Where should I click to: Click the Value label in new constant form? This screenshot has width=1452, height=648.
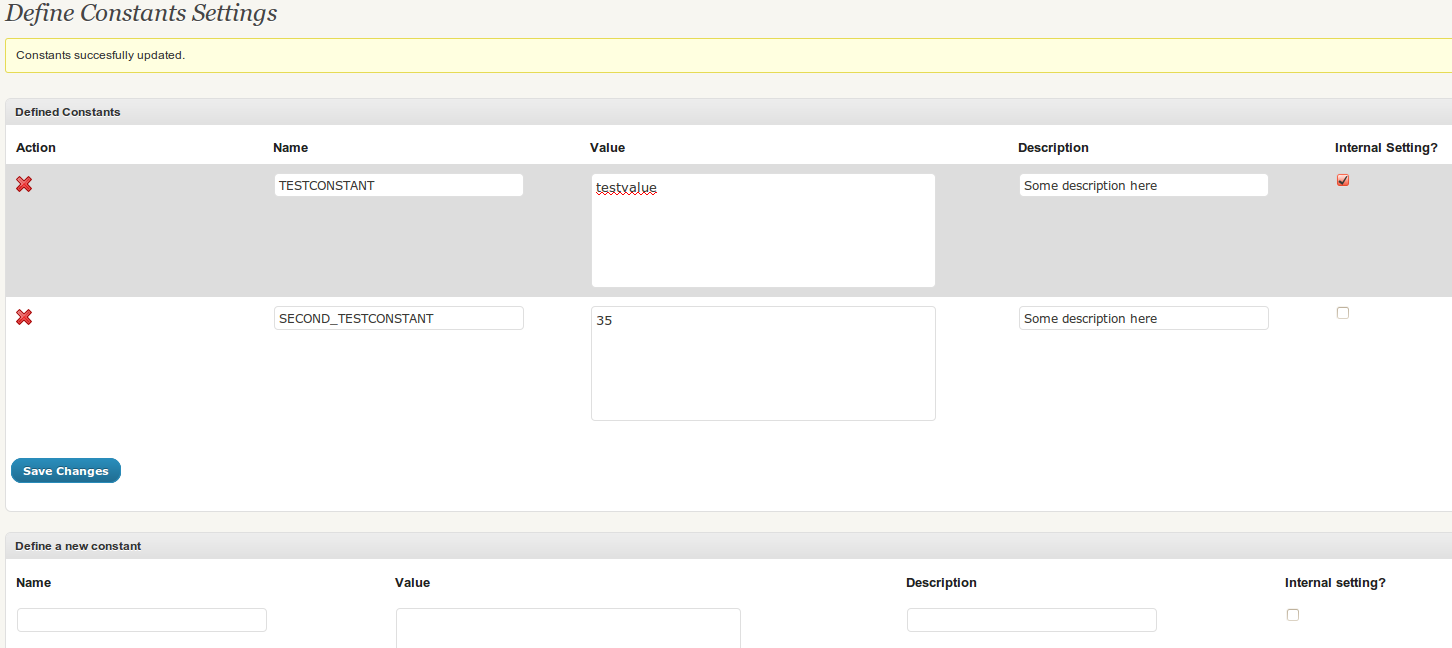click(412, 582)
